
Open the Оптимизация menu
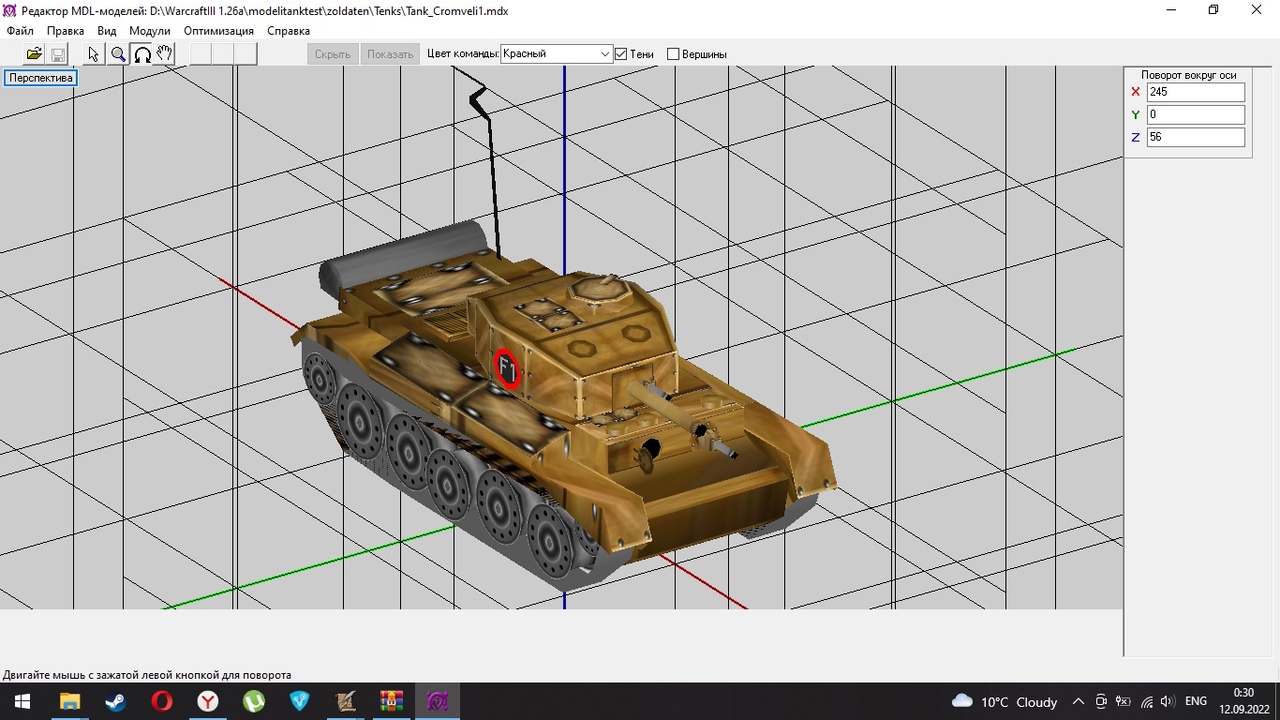(x=219, y=31)
